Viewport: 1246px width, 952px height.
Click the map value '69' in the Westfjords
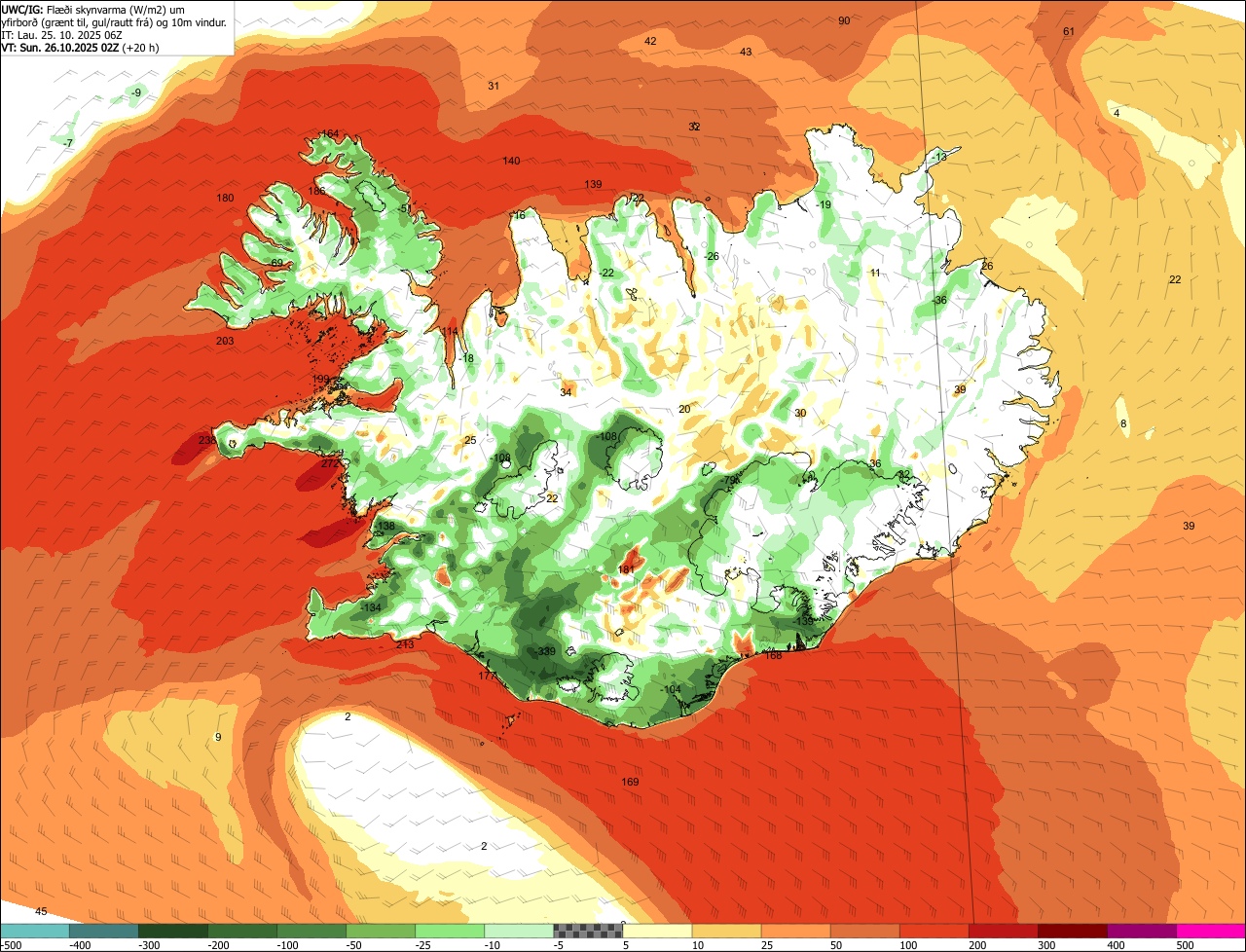pyautogui.click(x=276, y=263)
